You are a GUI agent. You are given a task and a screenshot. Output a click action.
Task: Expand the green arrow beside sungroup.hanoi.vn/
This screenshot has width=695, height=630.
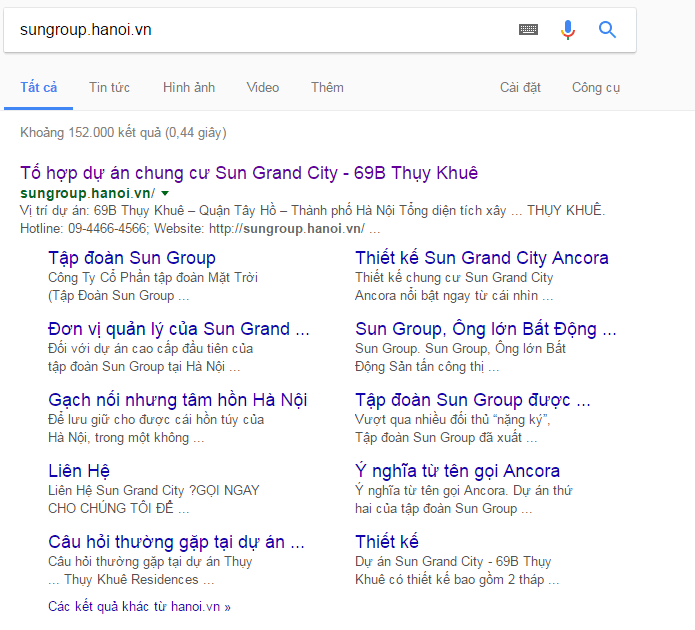[x=165, y=193]
